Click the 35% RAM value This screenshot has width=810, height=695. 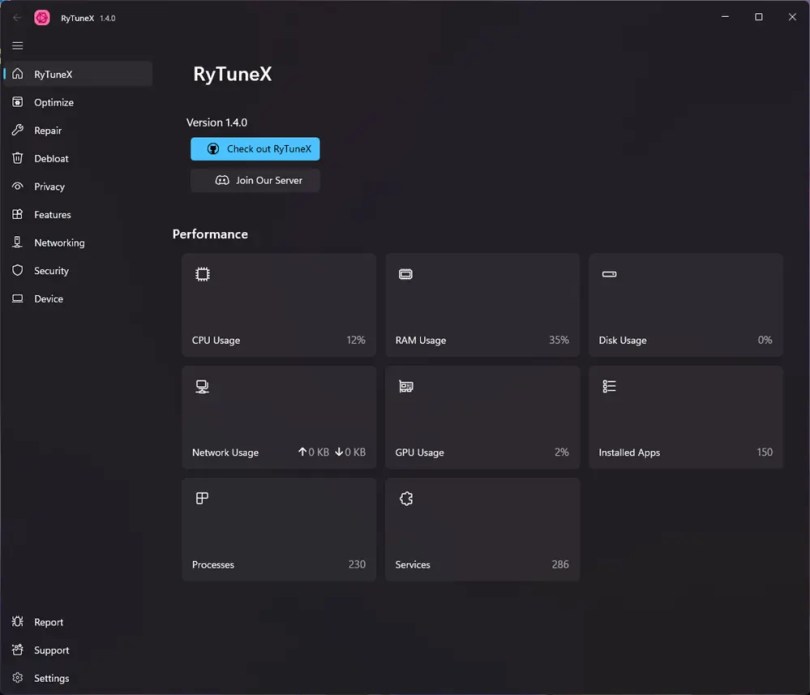(x=558, y=339)
